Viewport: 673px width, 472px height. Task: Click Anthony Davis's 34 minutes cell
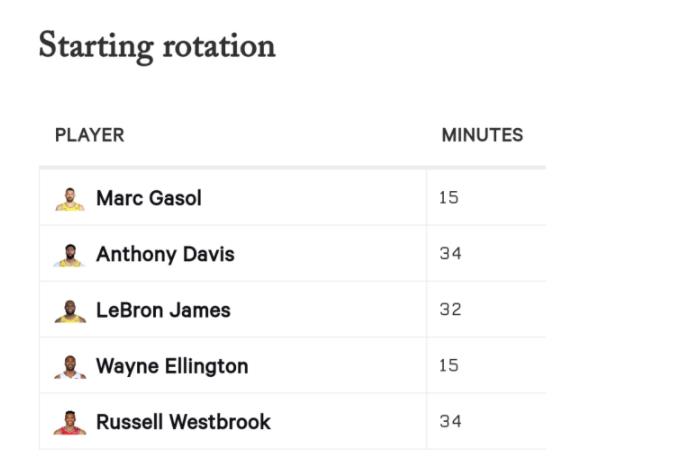point(486,253)
